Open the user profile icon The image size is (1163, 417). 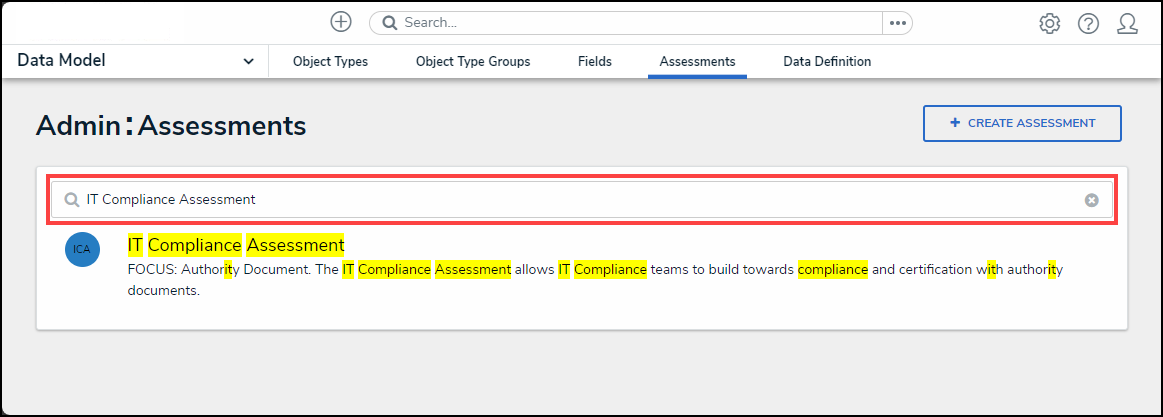click(1128, 23)
